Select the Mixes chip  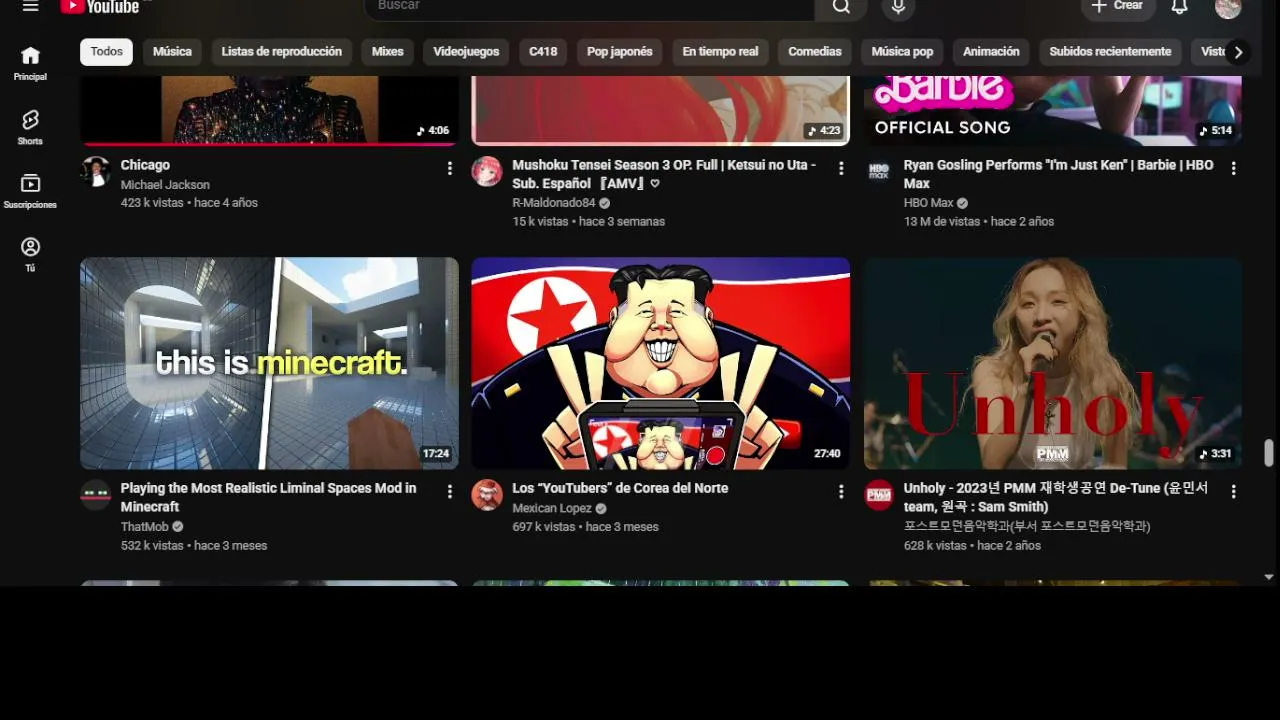388,52
